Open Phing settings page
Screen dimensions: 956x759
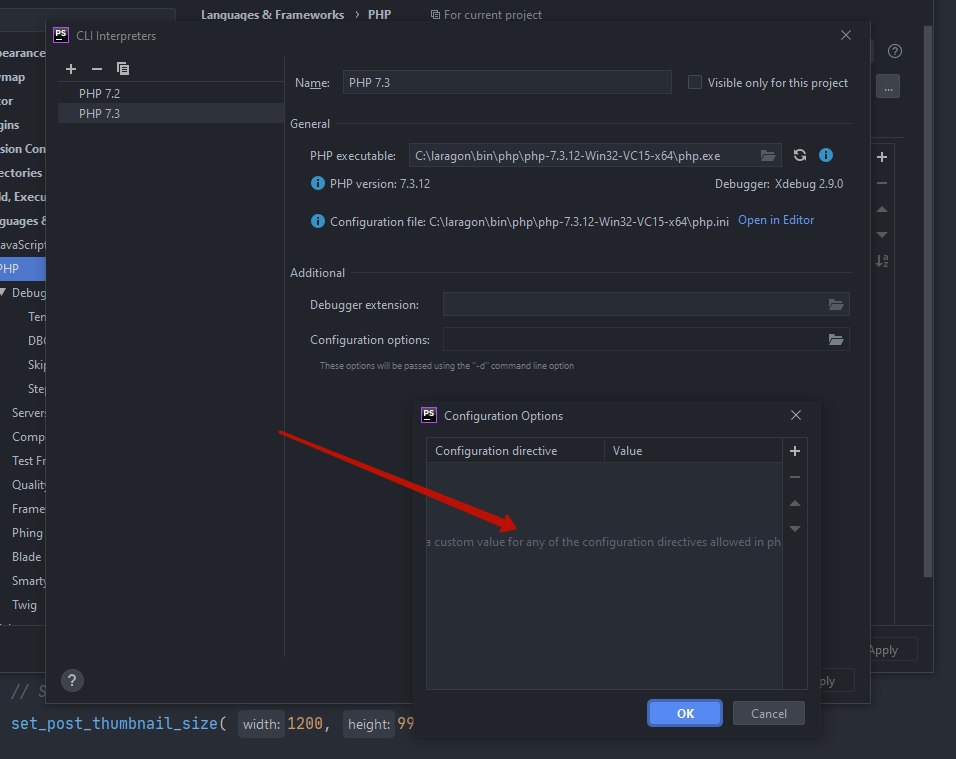tap(27, 533)
